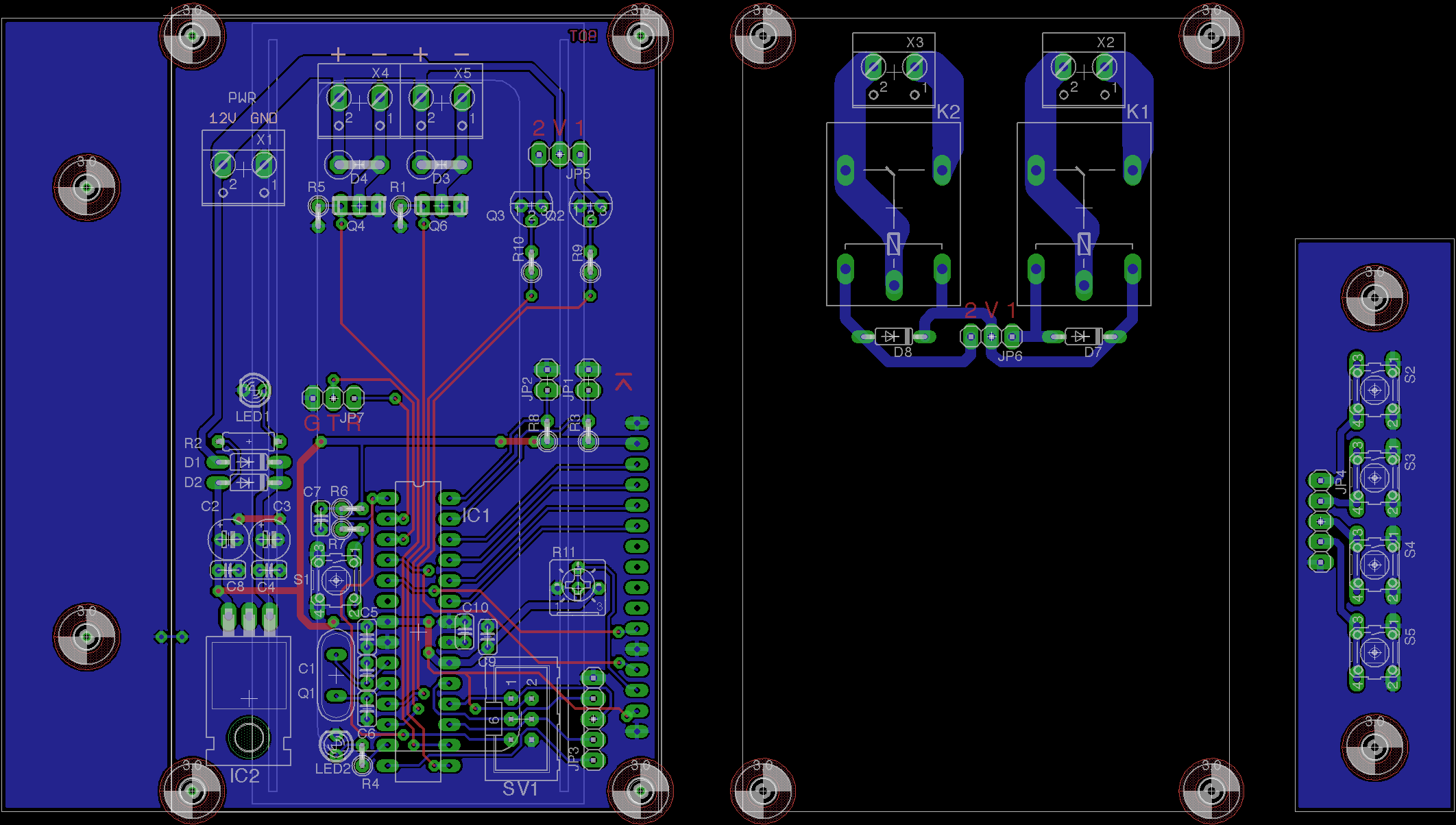Select the R11 trimmer potentiometer footprint
The height and width of the screenshot is (825, 1456).
pos(578,587)
